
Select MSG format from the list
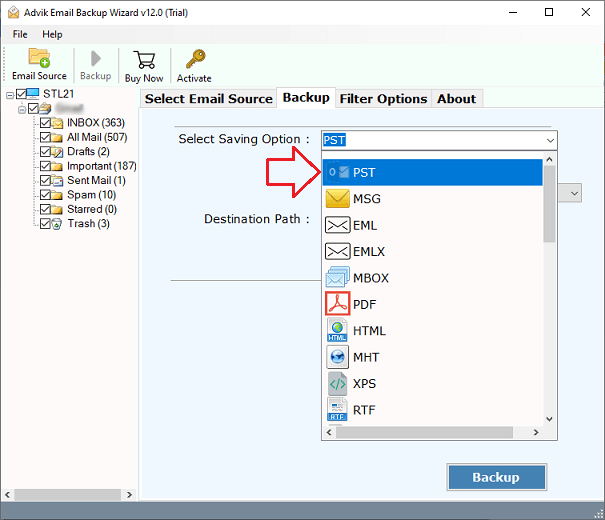[366, 199]
